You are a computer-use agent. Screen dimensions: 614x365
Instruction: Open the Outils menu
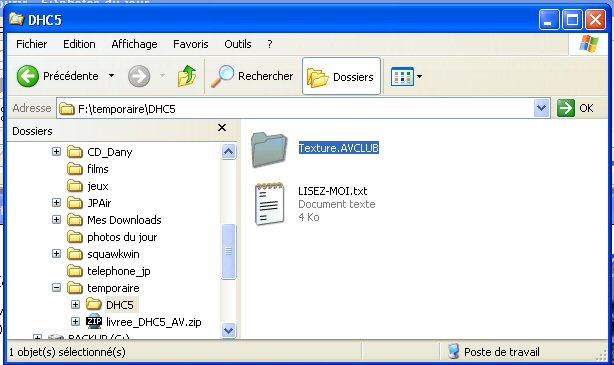(238, 44)
